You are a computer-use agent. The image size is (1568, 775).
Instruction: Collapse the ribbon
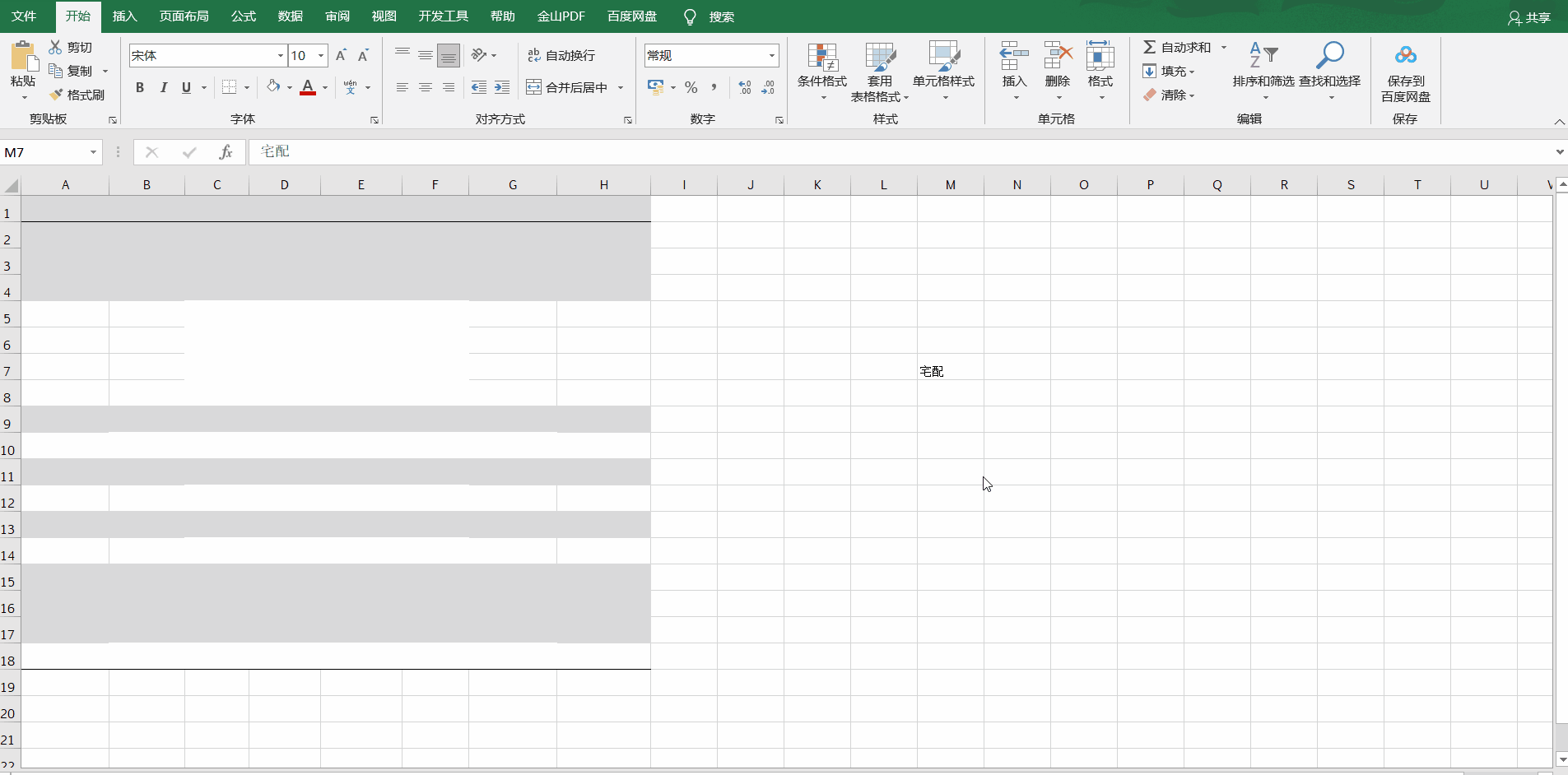click(1559, 121)
